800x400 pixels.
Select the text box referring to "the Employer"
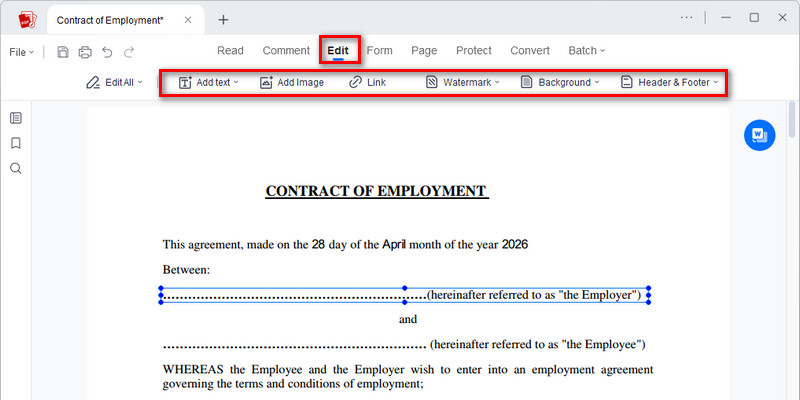(x=405, y=295)
